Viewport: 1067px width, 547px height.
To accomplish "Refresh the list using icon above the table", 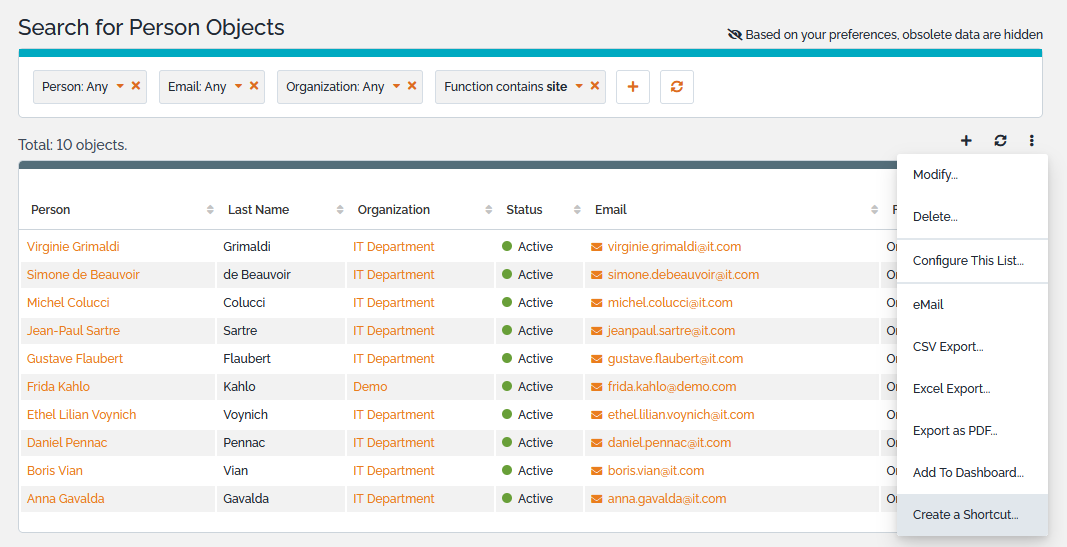I will (1000, 141).
